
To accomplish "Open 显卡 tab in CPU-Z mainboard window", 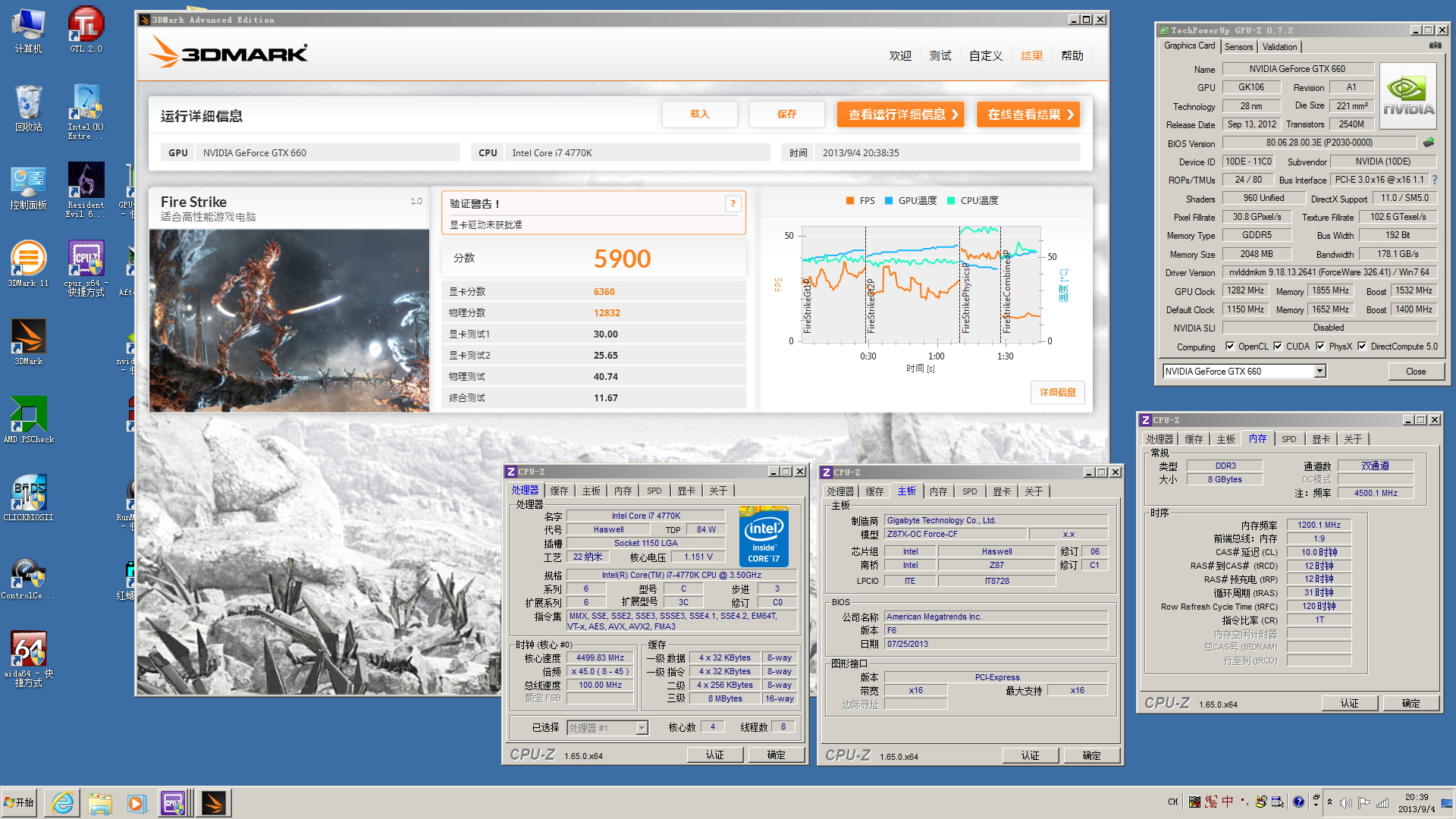I will (x=1002, y=492).
